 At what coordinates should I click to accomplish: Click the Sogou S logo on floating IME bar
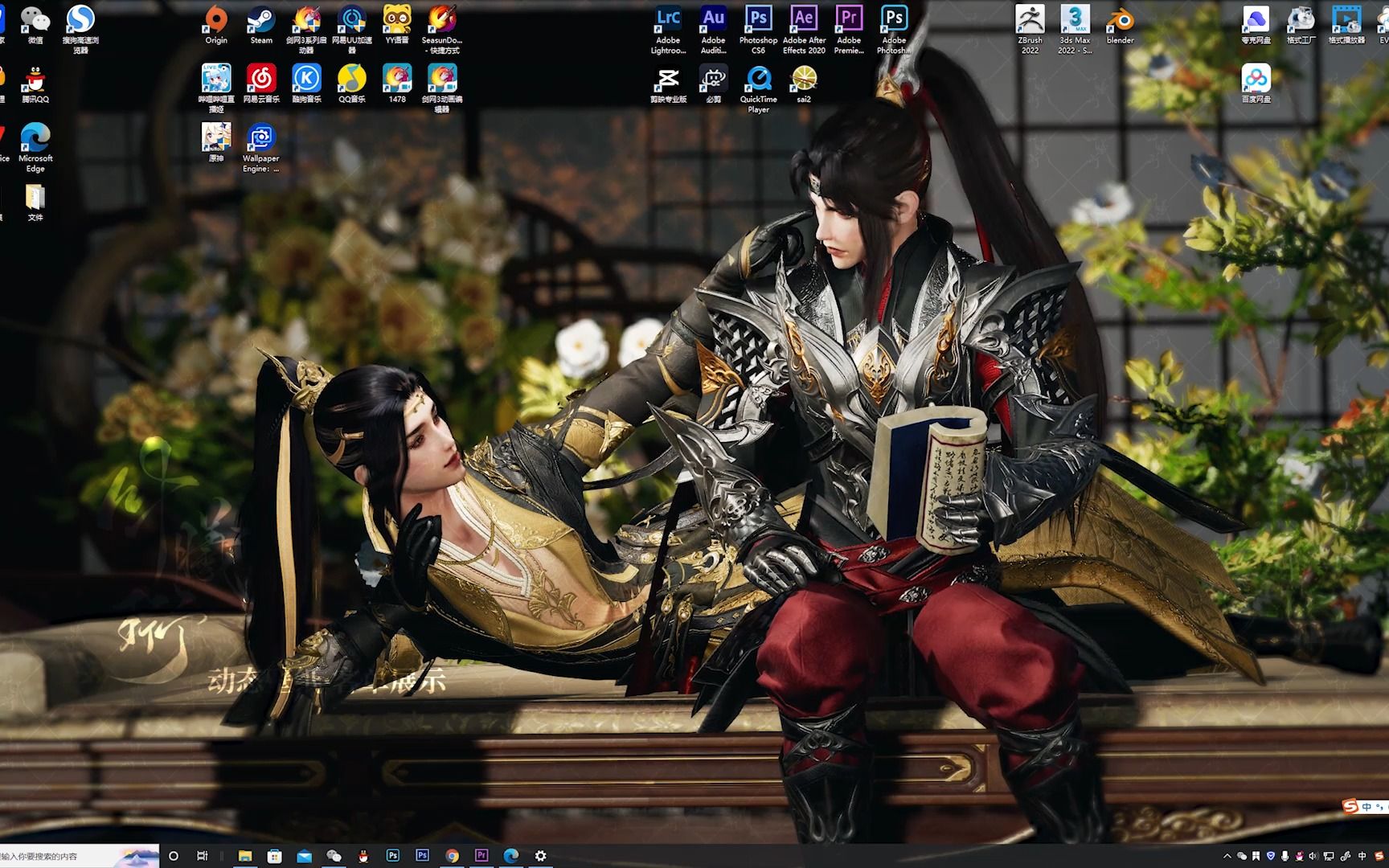click(1351, 806)
